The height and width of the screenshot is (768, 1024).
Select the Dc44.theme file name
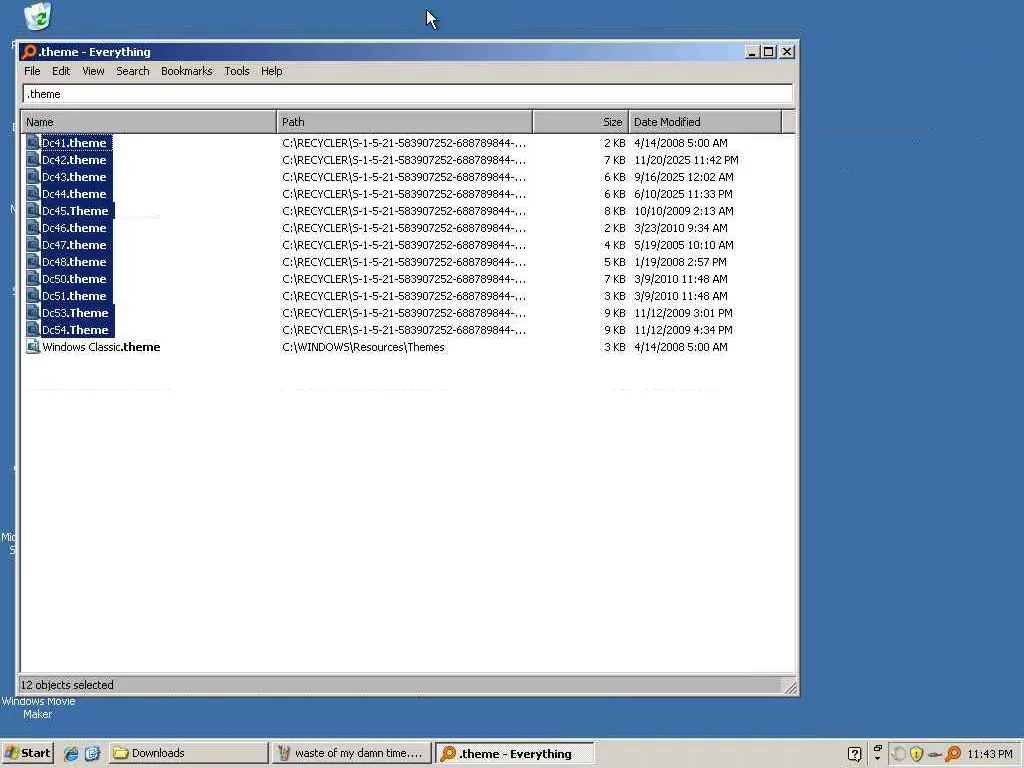pos(74,194)
